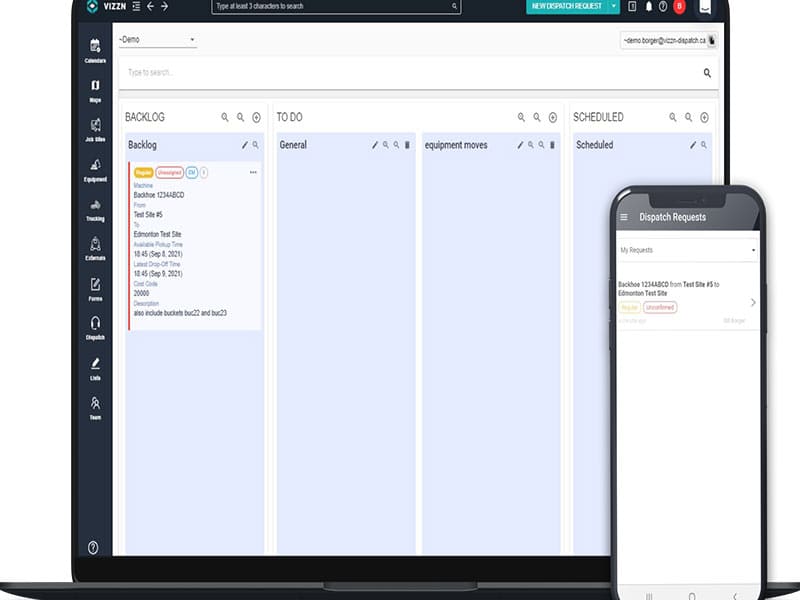Open My Requests dropdown on phone

[686, 250]
